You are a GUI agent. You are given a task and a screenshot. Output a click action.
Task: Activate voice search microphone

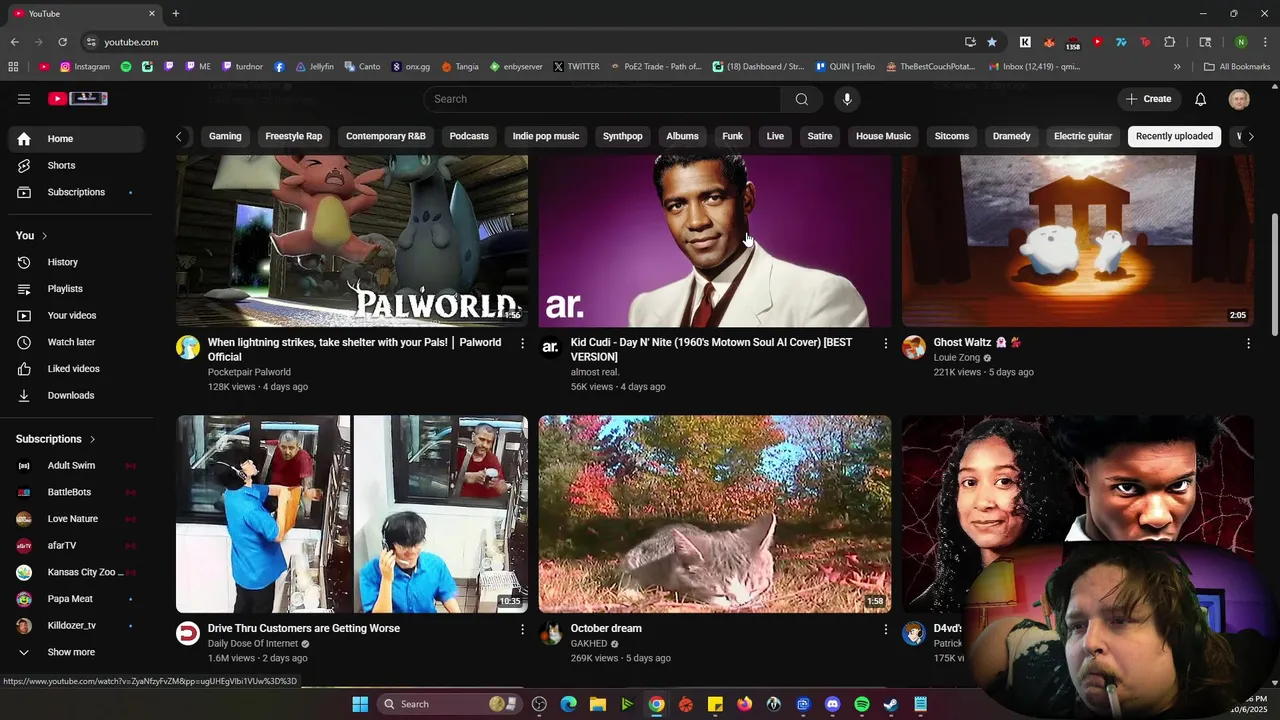pyautogui.click(x=847, y=99)
